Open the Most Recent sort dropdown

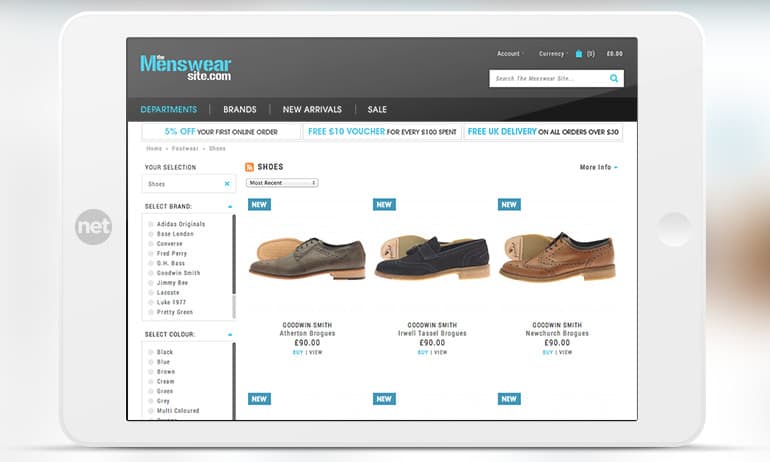click(282, 183)
